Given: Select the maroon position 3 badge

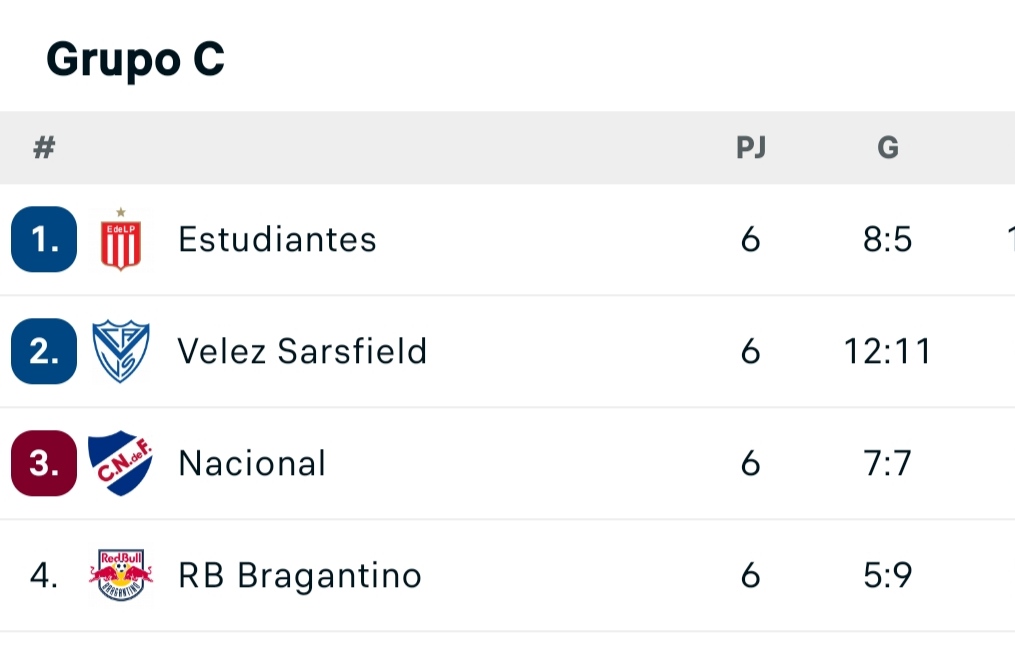Looking at the screenshot, I should pyautogui.click(x=44, y=463).
